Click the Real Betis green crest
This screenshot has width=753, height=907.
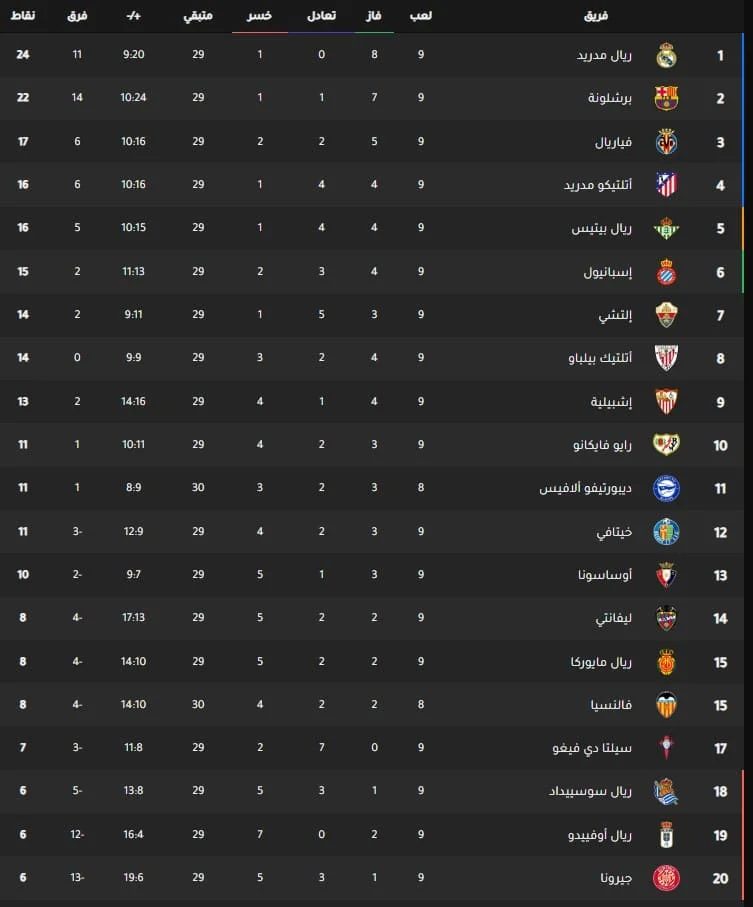666,228
